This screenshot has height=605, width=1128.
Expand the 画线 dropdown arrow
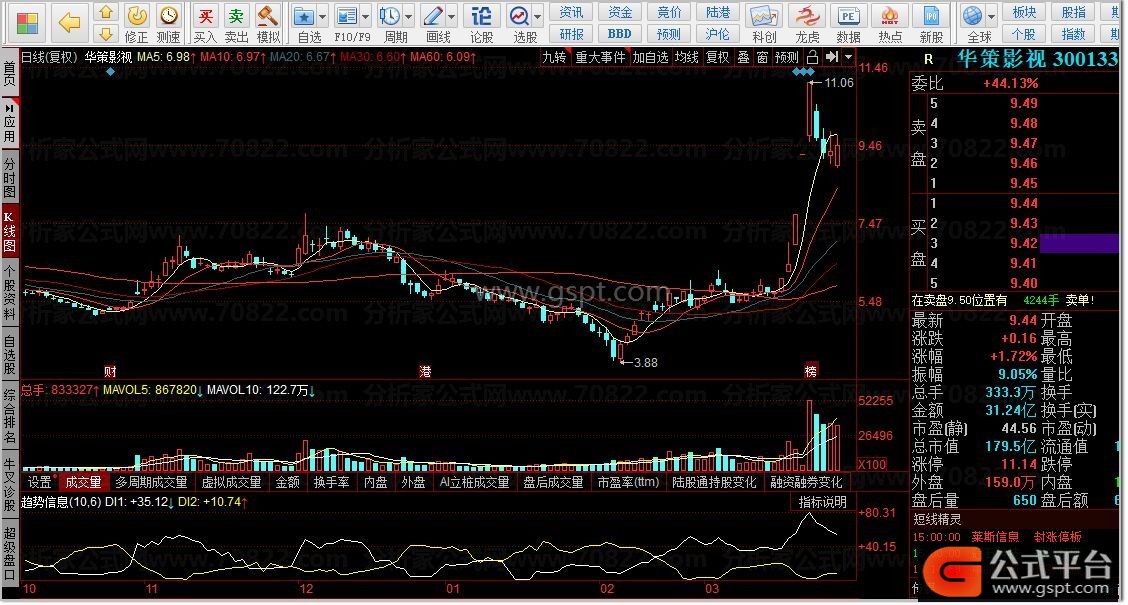[x=452, y=16]
